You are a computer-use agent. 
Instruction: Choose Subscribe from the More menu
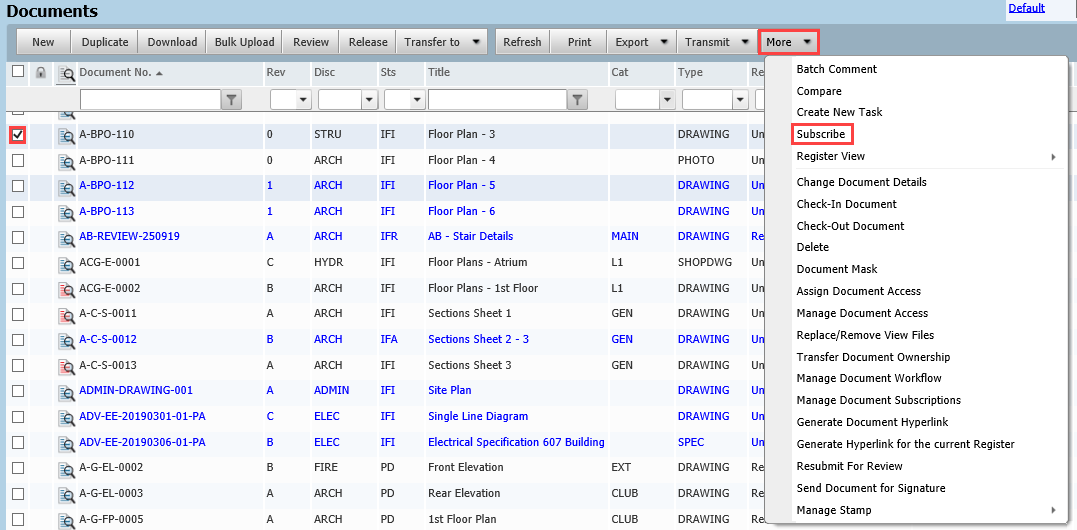(x=820, y=134)
